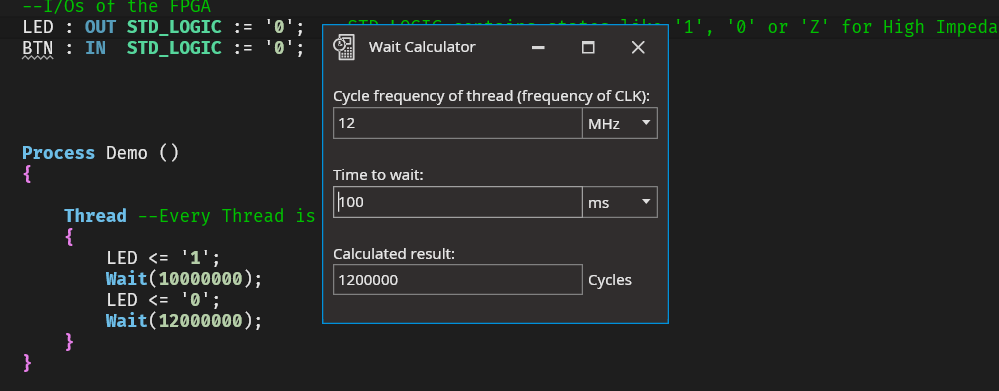Click the Wait Calculator window icon
This screenshot has height=391, width=999.
[x=344, y=48]
